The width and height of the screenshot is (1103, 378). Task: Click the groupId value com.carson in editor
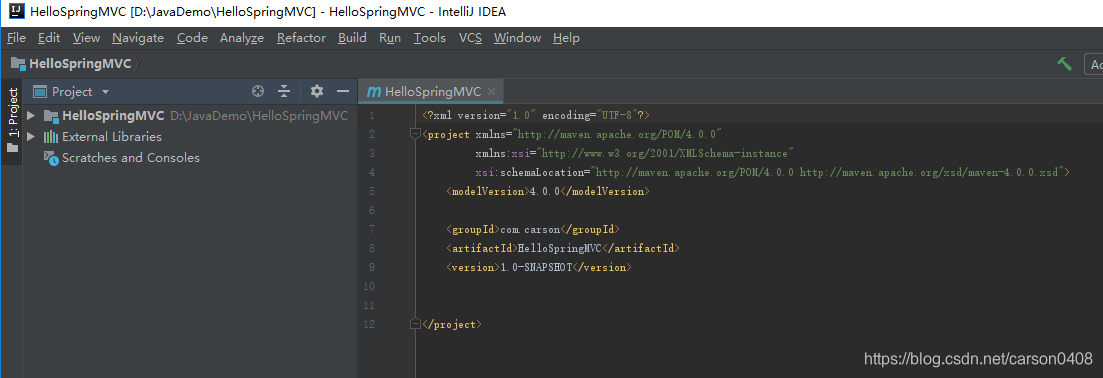(530, 229)
